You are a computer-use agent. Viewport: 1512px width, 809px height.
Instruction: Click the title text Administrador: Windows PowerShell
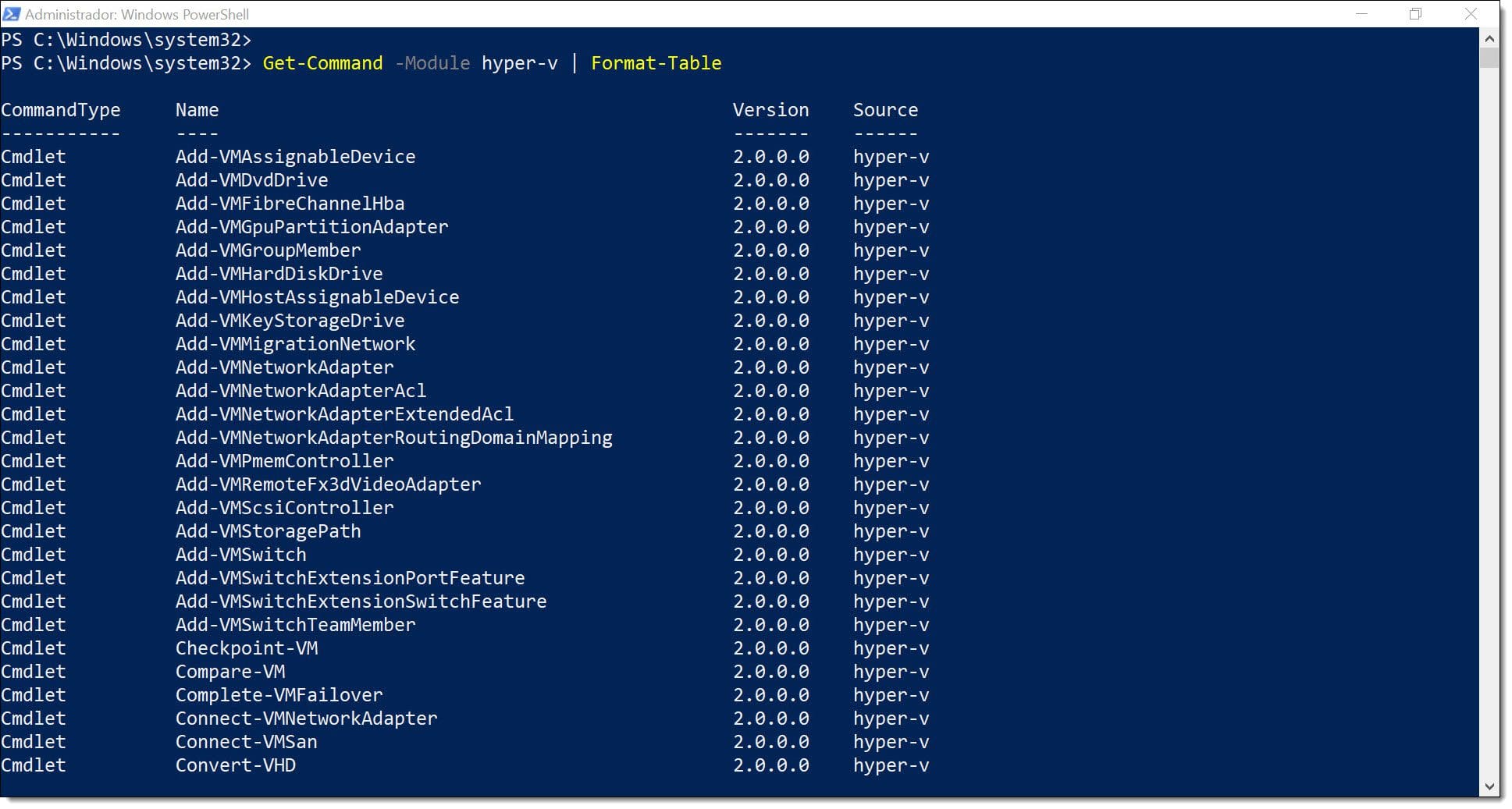coord(137,14)
